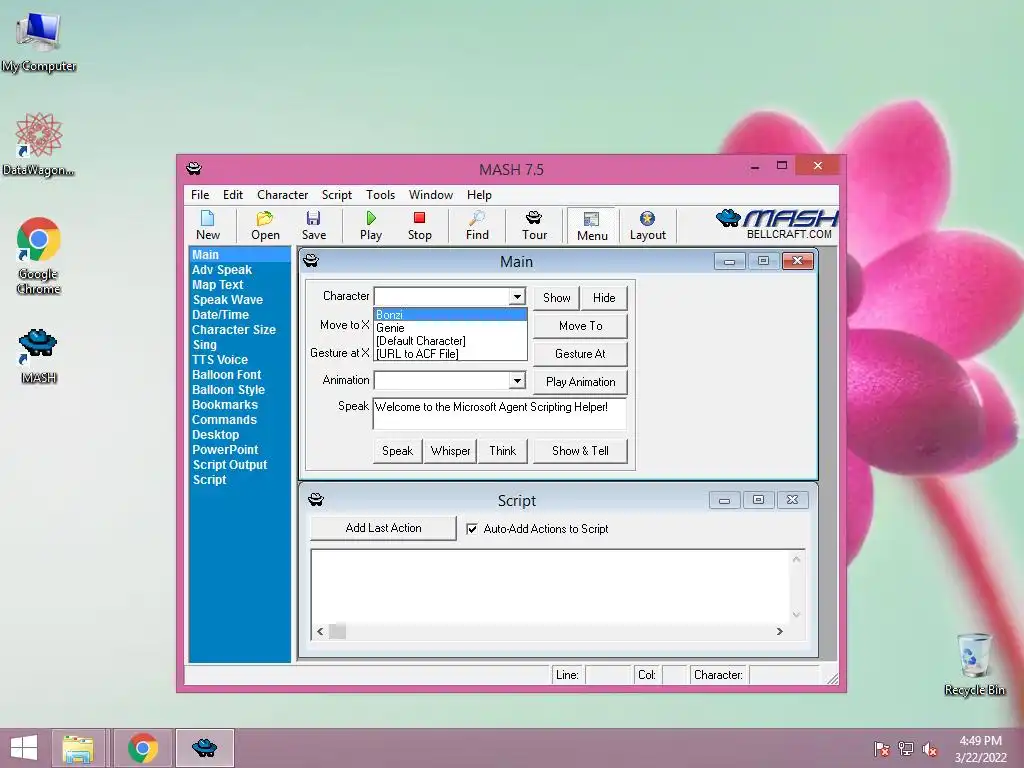Click the Layout toolbar icon

(x=647, y=225)
